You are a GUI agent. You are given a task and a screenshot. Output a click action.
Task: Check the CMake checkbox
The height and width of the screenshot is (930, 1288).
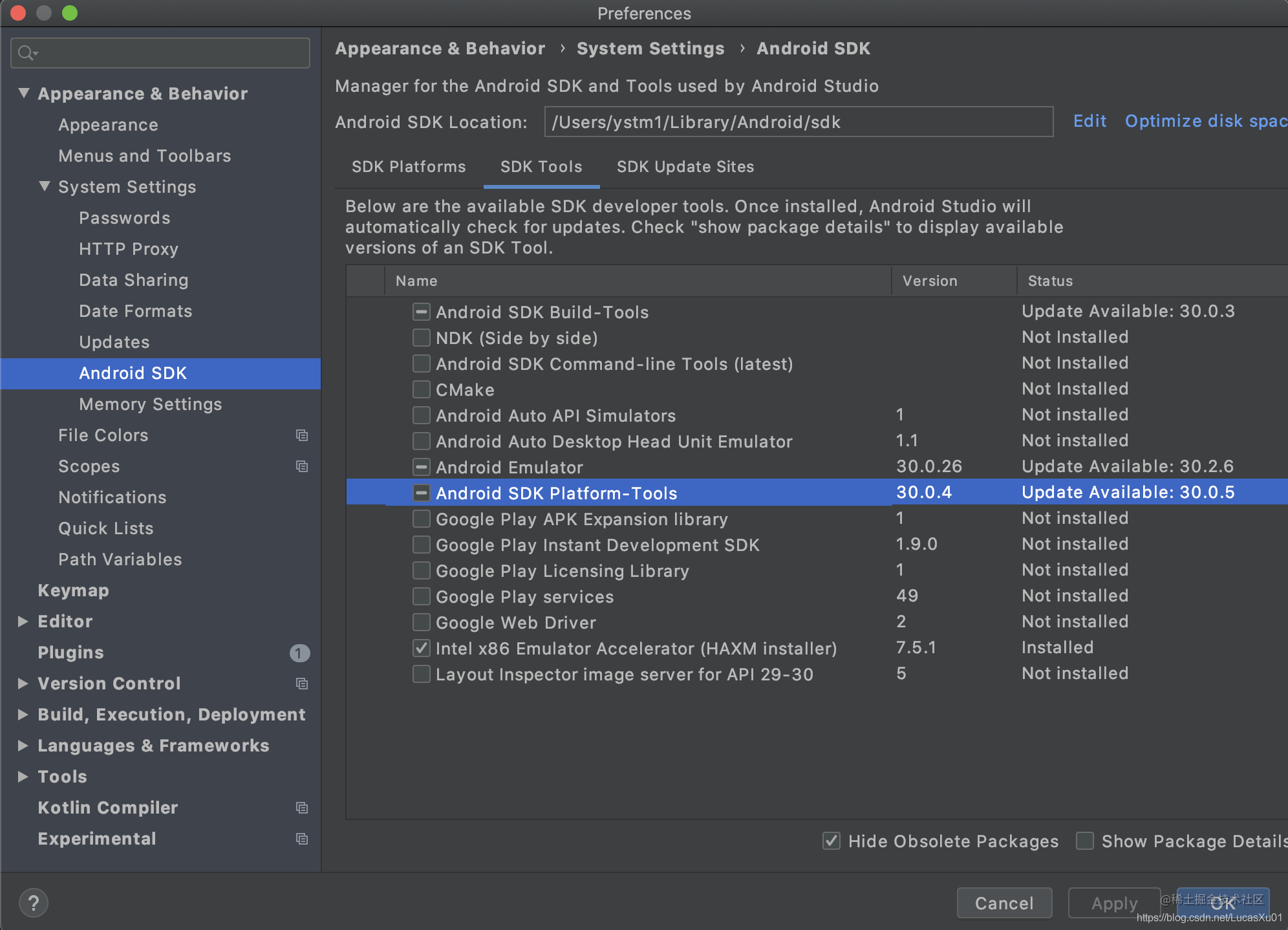422,389
